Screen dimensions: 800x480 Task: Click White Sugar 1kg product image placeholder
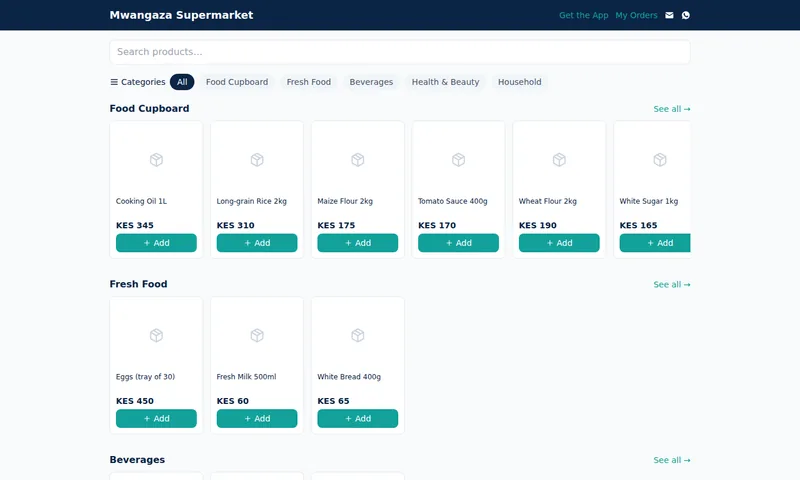(x=660, y=160)
